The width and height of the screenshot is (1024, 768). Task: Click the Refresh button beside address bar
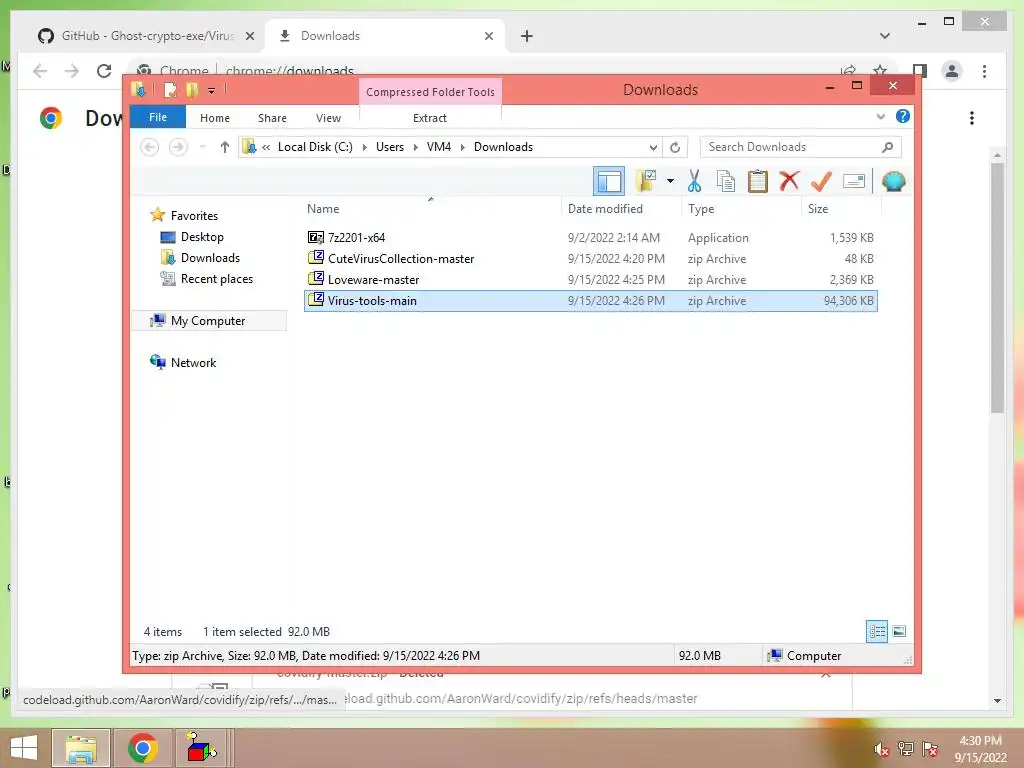pos(675,148)
